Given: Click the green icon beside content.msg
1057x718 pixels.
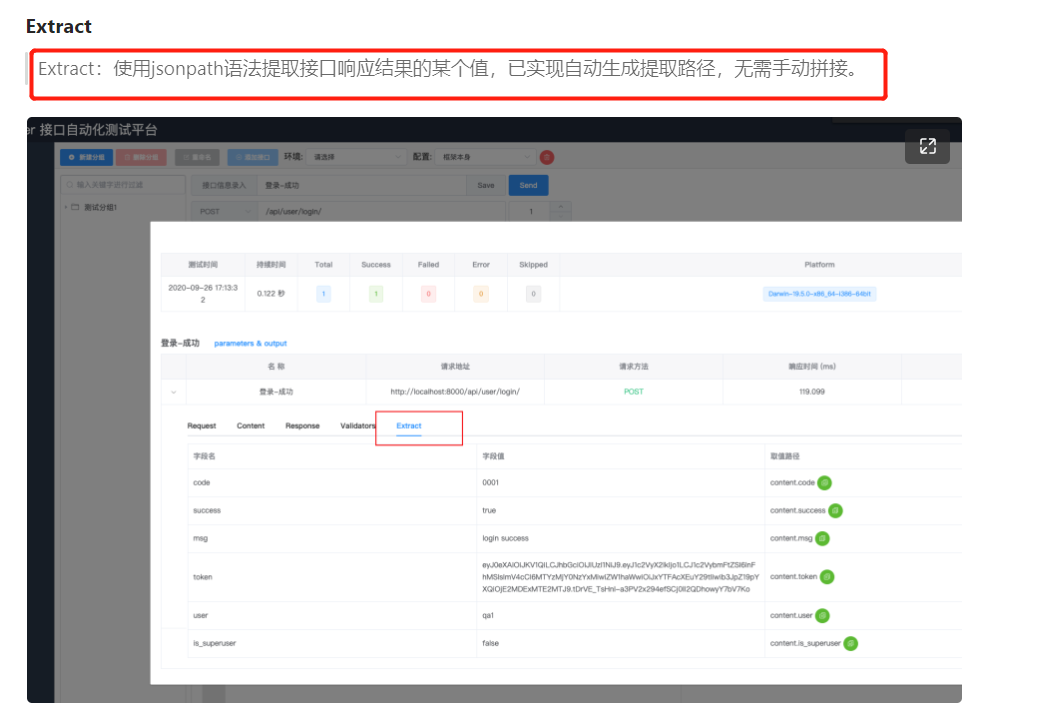Looking at the screenshot, I should click(x=822, y=538).
